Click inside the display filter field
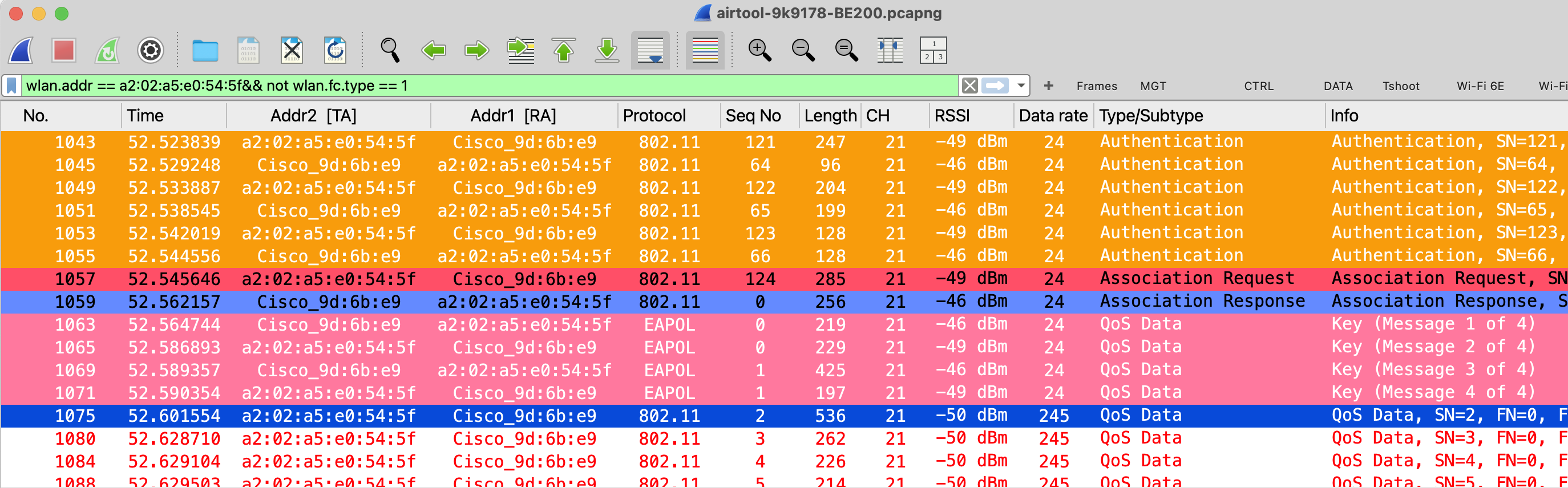The image size is (1568, 488). (487, 86)
